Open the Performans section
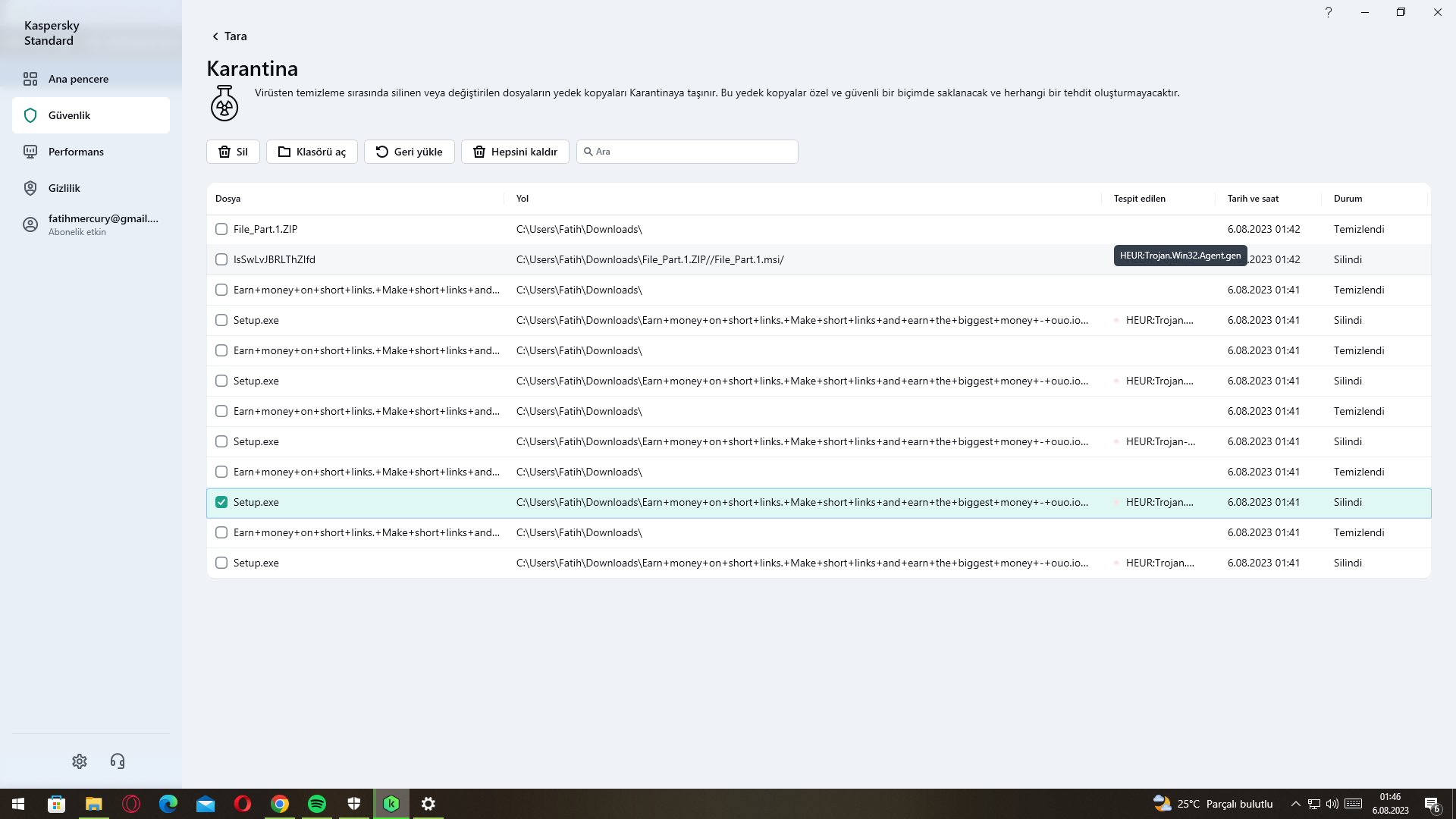The width and height of the screenshot is (1456, 819). [76, 152]
